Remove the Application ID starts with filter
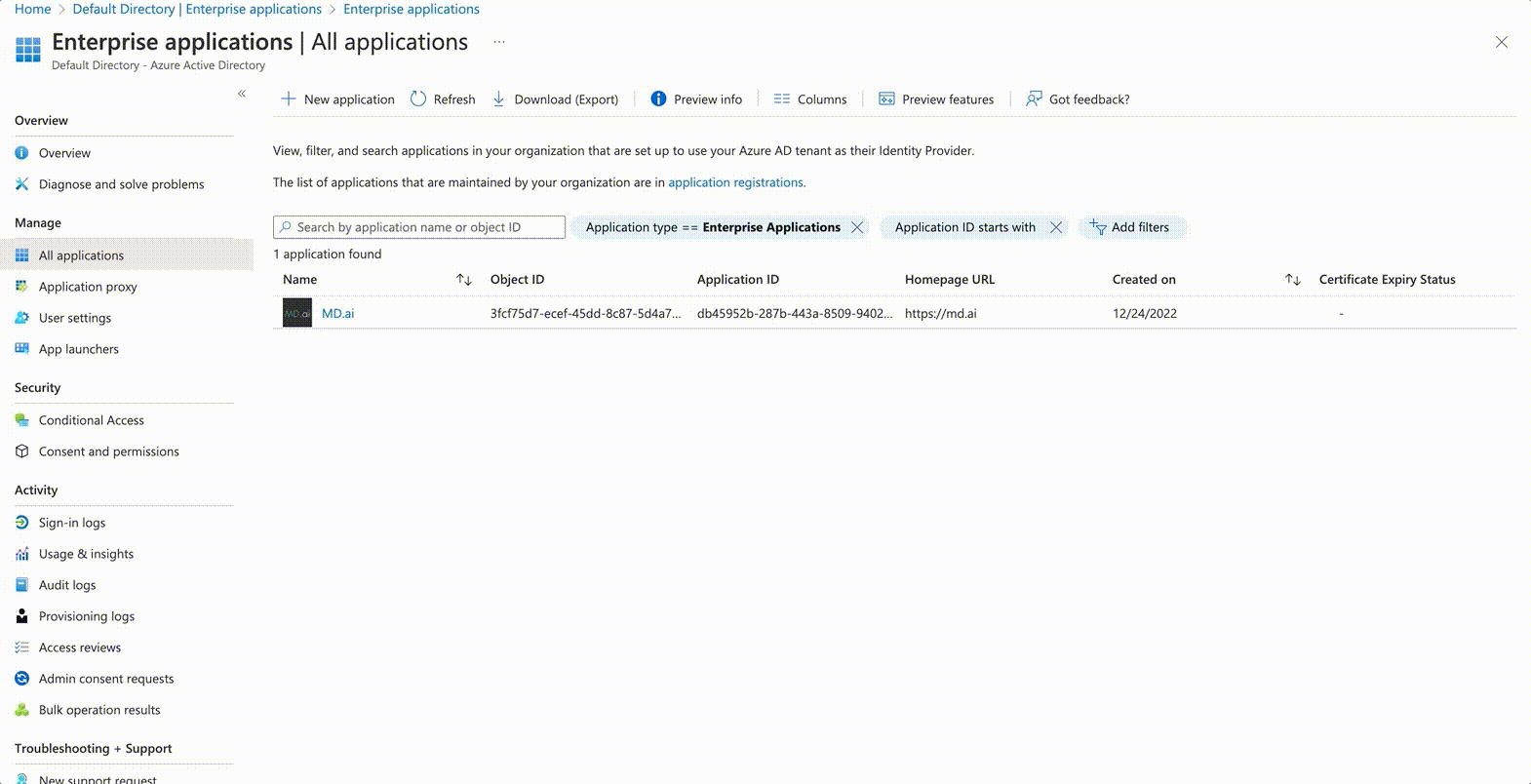Viewport: 1531px width, 784px height. 1055,227
